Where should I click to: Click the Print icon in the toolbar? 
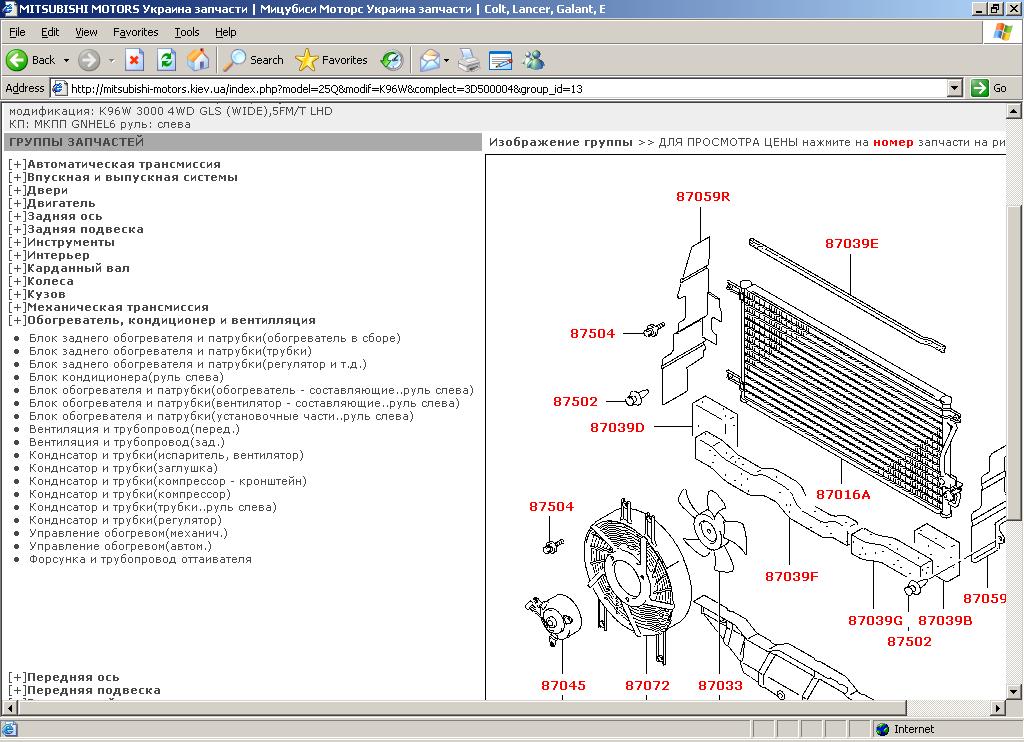469,60
